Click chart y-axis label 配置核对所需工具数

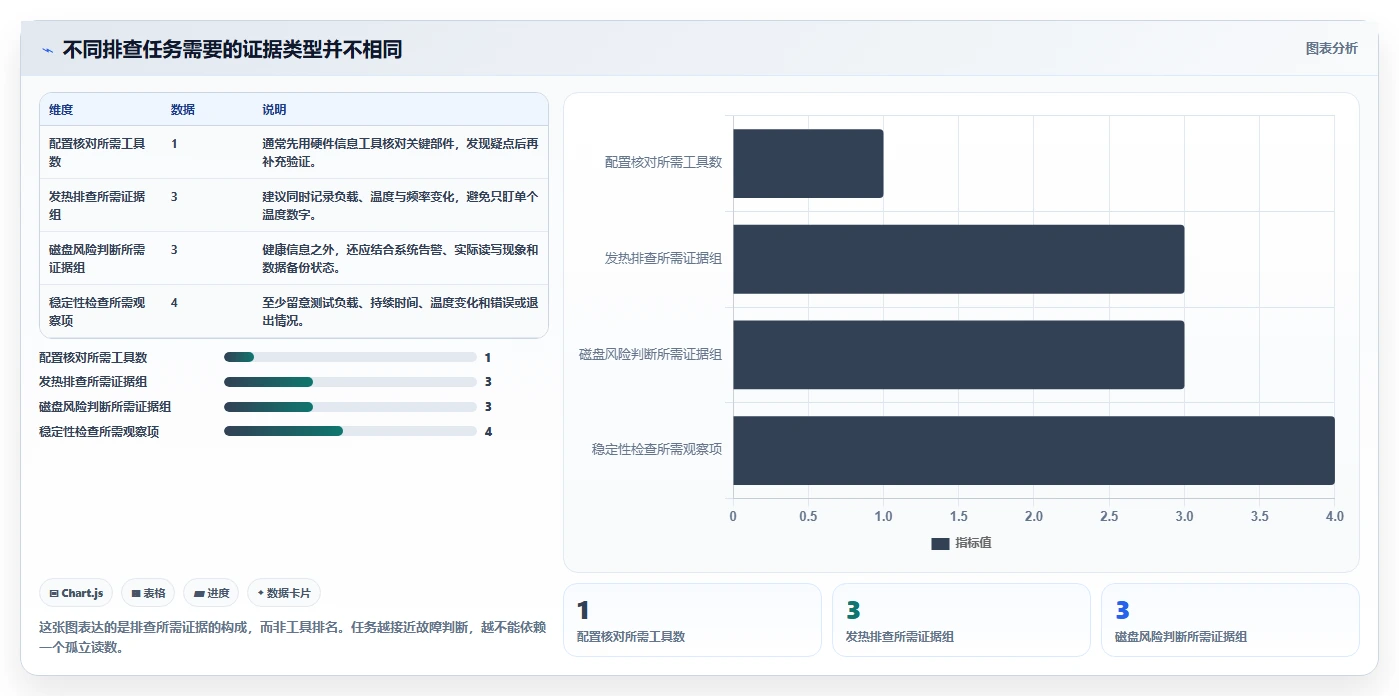tap(663, 162)
